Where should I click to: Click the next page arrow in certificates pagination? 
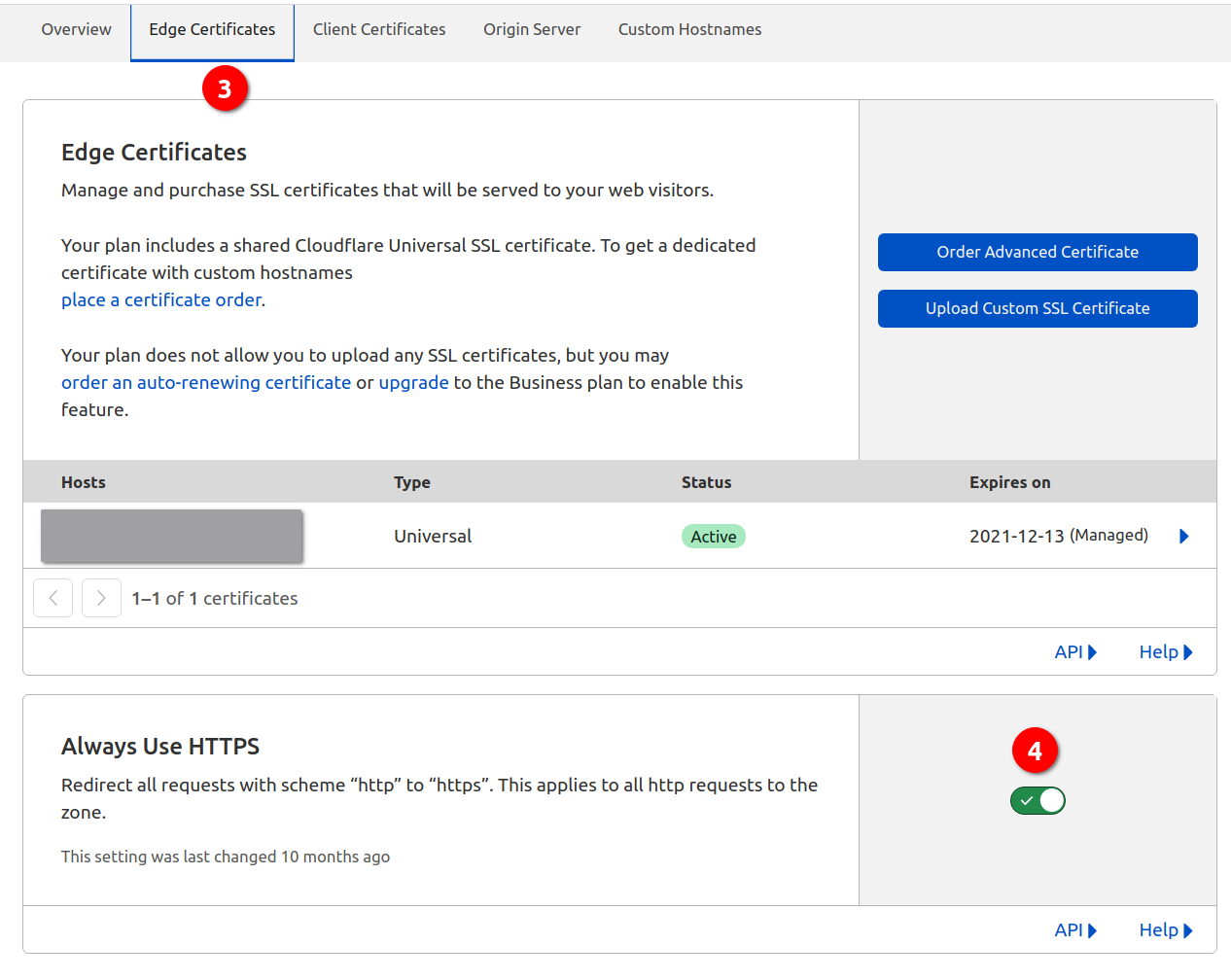point(101,598)
